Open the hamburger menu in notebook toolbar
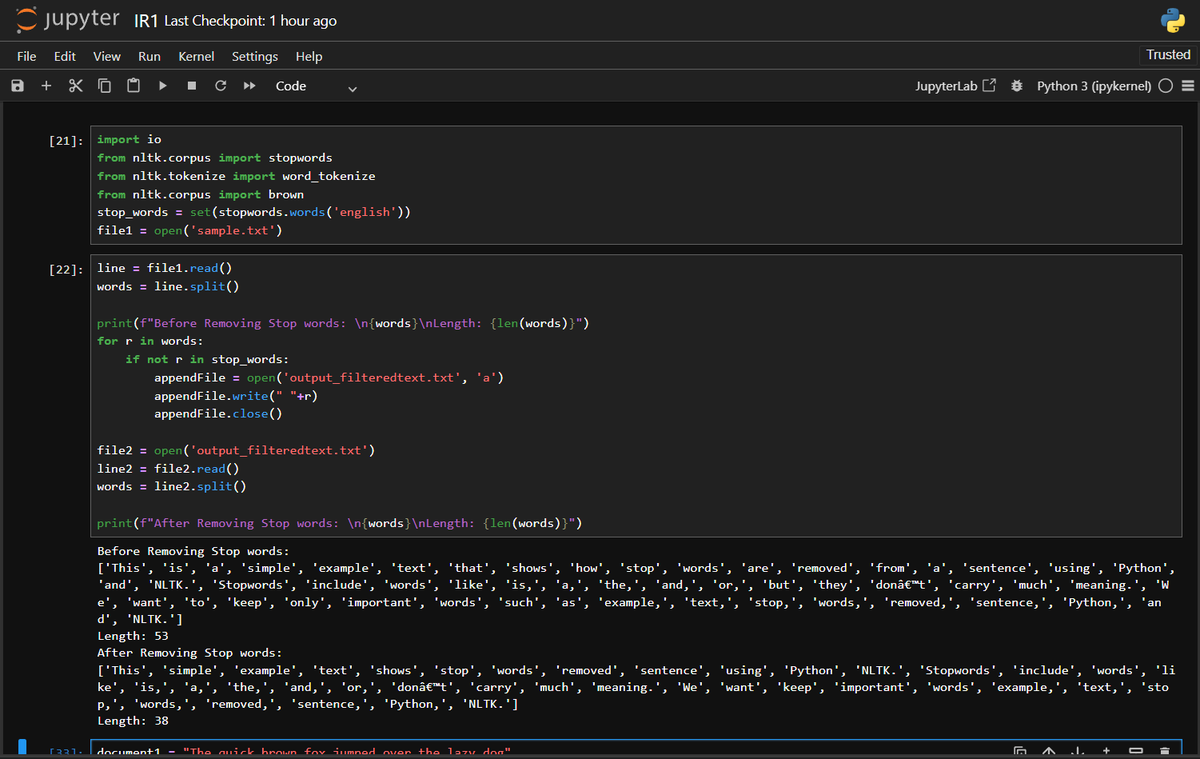 [1188, 86]
